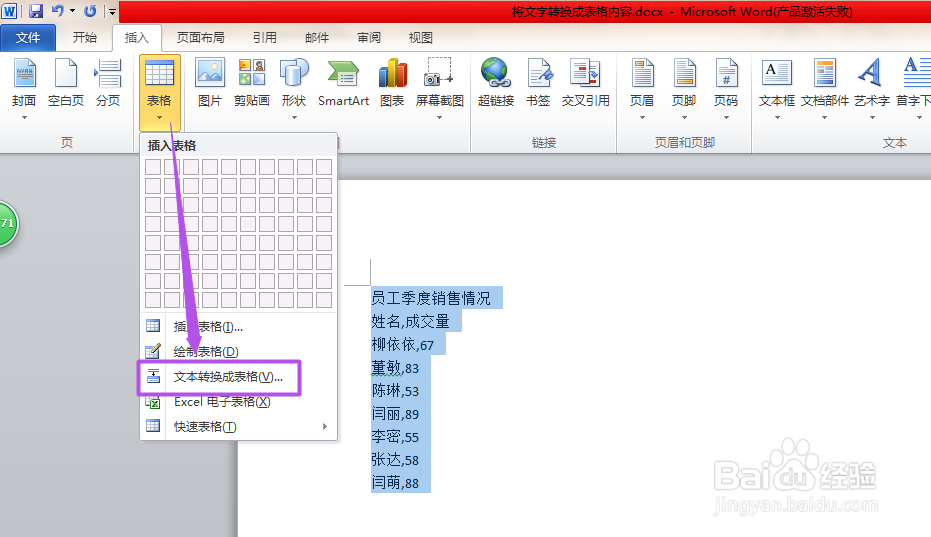
Task: Click the green 71 circle badge
Action: point(7,223)
